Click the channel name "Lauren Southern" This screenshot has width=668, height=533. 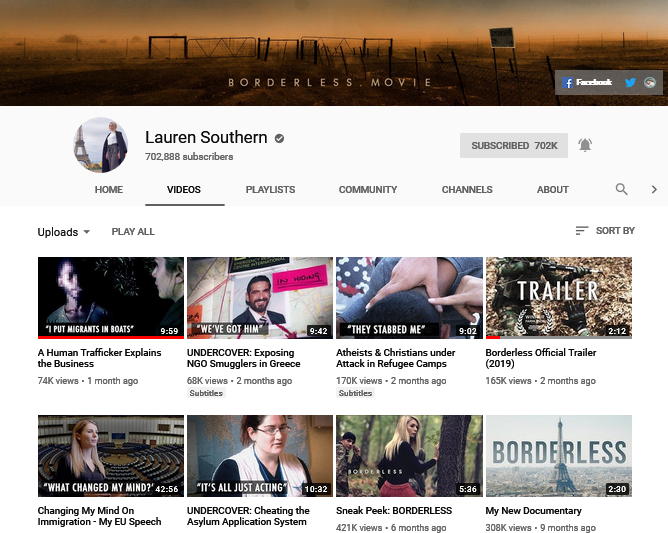point(206,137)
